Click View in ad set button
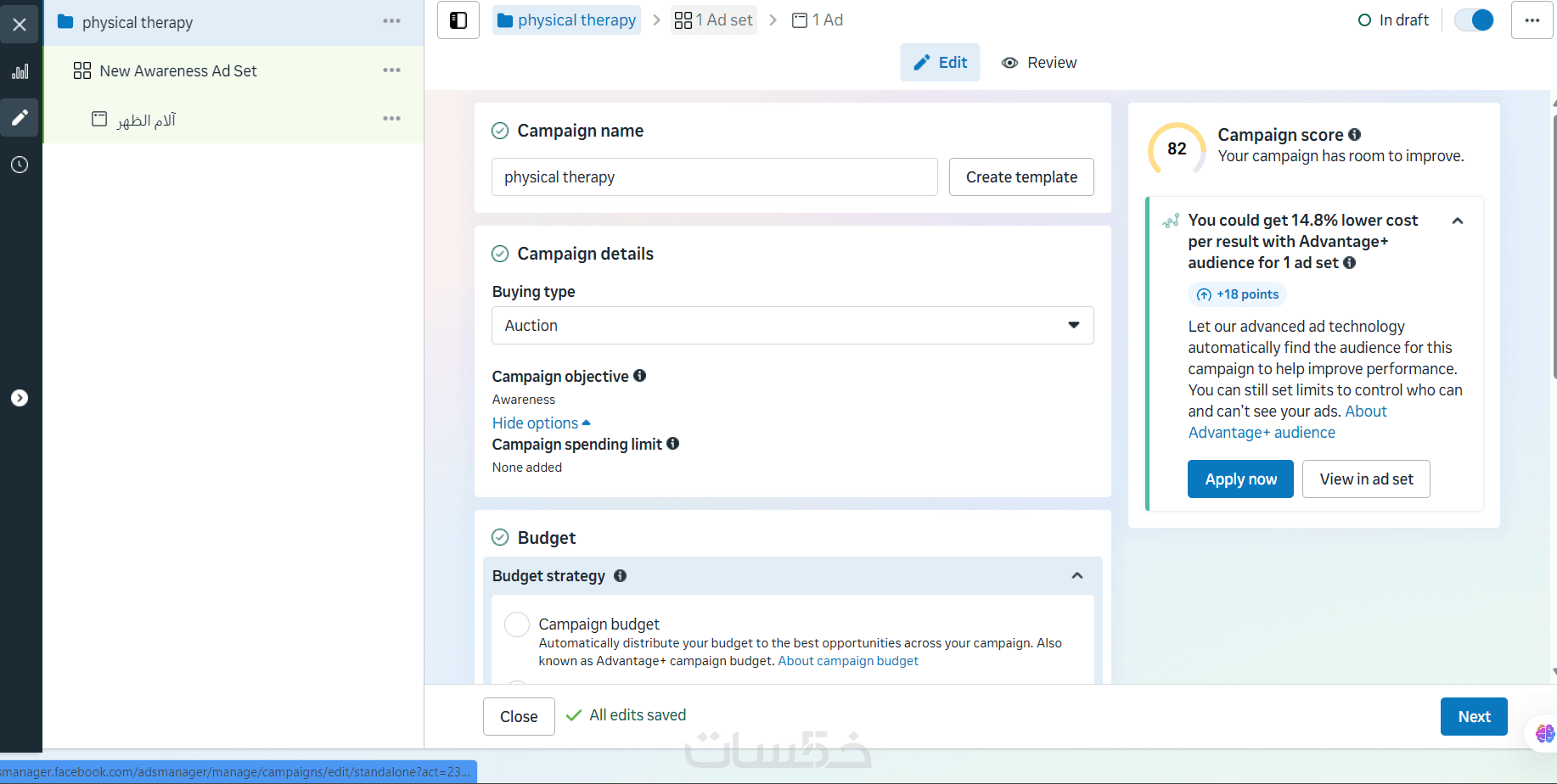Screen dimensions: 1557x784 (x=1366, y=479)
